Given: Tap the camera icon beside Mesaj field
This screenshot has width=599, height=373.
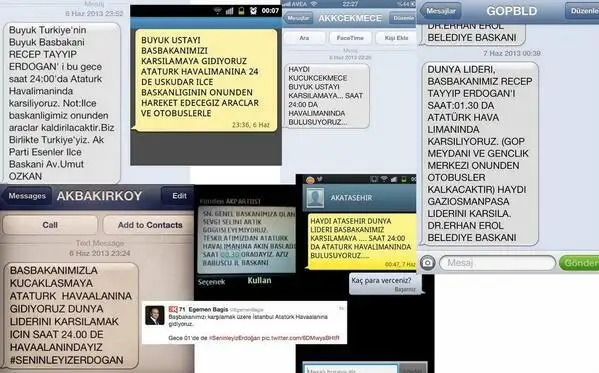Looking at the screenshot, I should click(x=427, y=263).
